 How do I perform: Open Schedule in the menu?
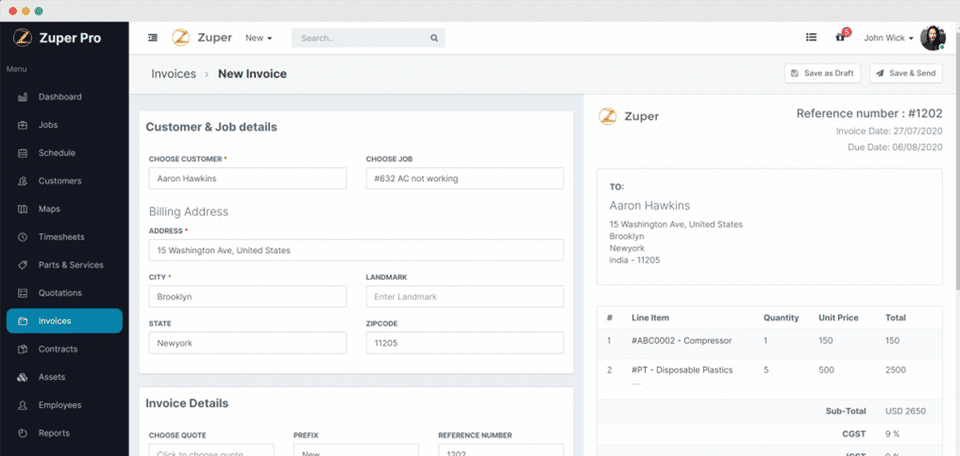[57, 153]
